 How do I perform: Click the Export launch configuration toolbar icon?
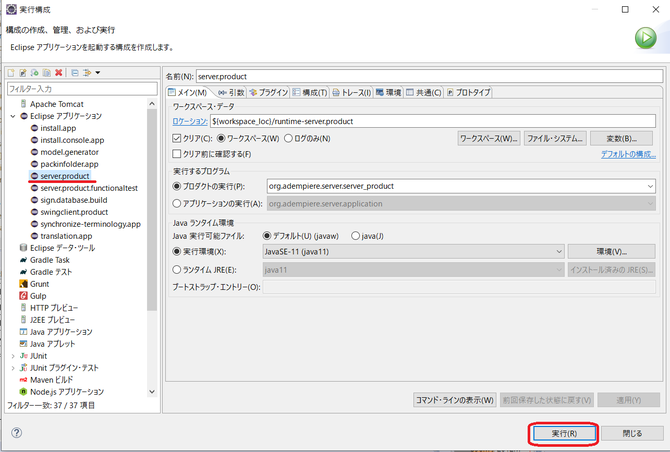click(35, 73)
